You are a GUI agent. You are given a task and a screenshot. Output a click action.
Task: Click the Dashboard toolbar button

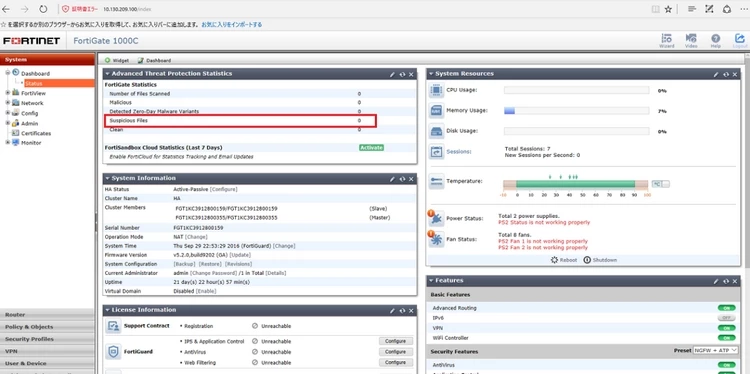[154, 60]
